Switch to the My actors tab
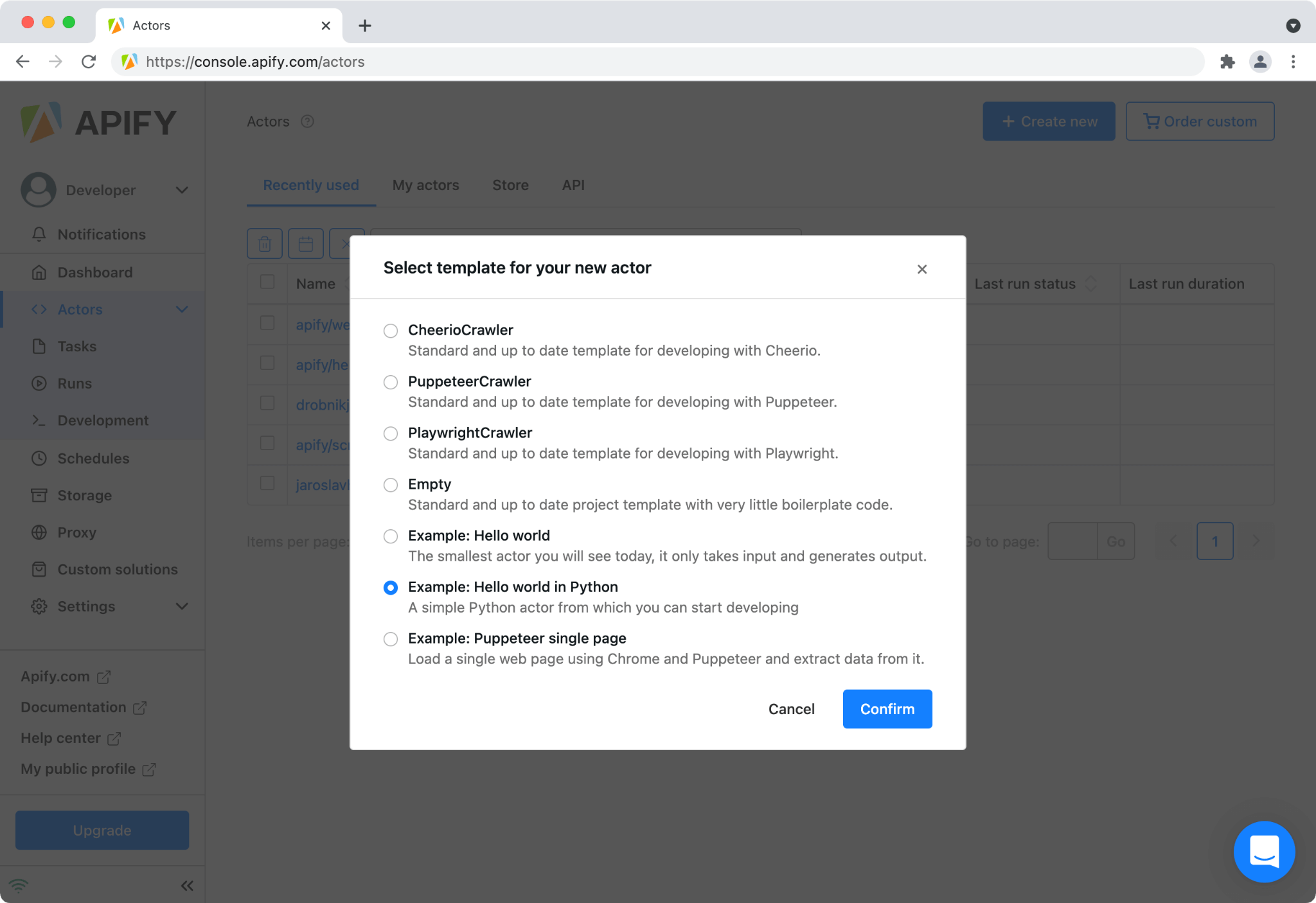The image size is (1316, 903). [x=425, y=185]
